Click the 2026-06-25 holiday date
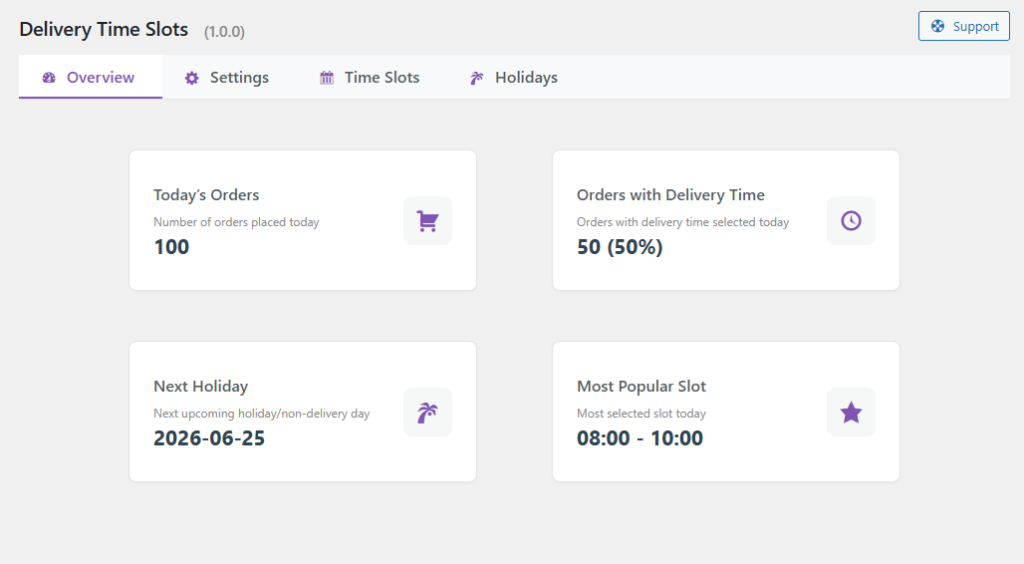 [x=209, y=438]
